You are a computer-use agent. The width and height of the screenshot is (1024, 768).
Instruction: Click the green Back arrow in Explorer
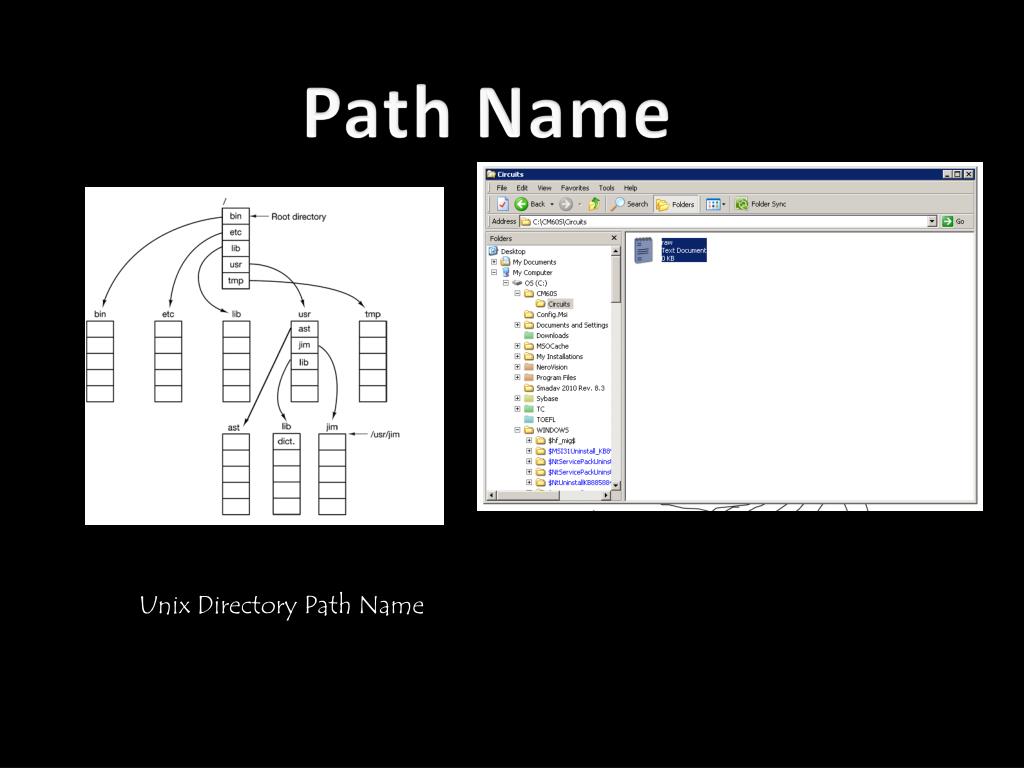(521, 204)
